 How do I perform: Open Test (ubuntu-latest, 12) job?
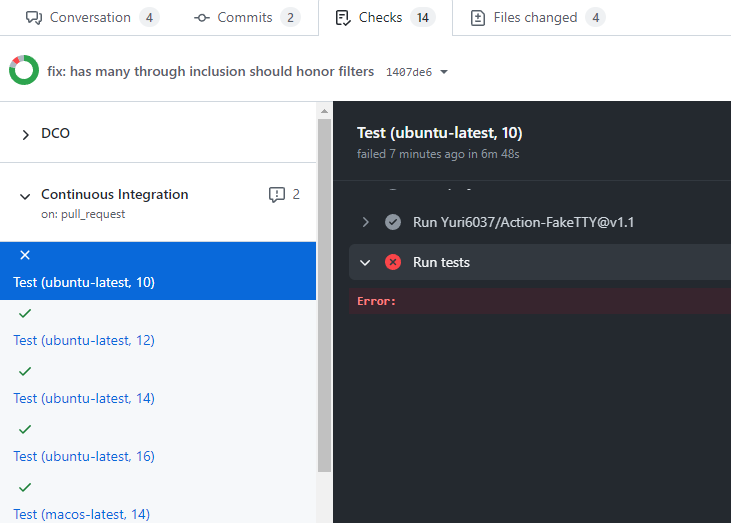point(84,340)
